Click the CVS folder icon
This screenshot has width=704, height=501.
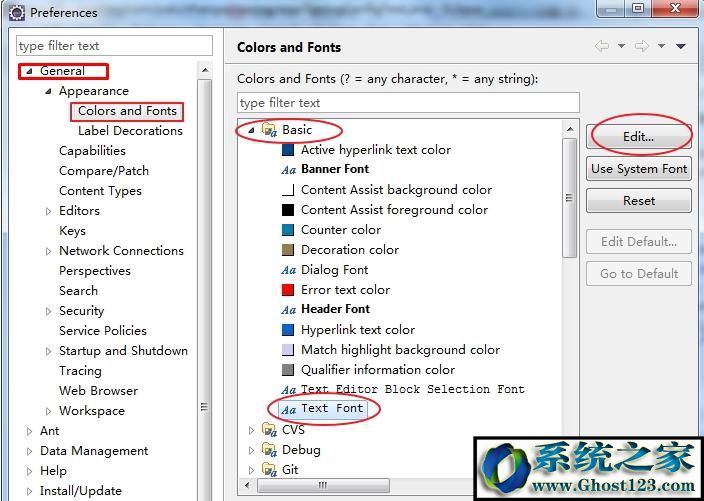coord(269,430)
